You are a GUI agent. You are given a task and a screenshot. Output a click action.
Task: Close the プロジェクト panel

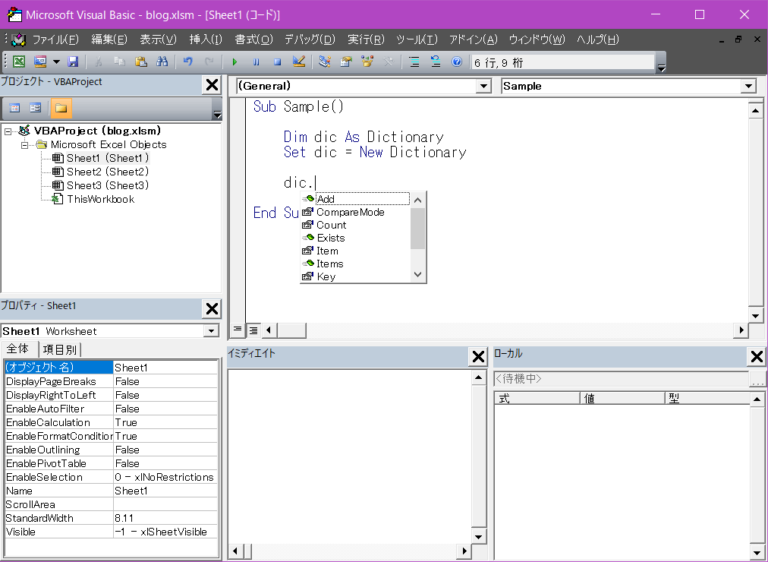click(x=212, y=85)
